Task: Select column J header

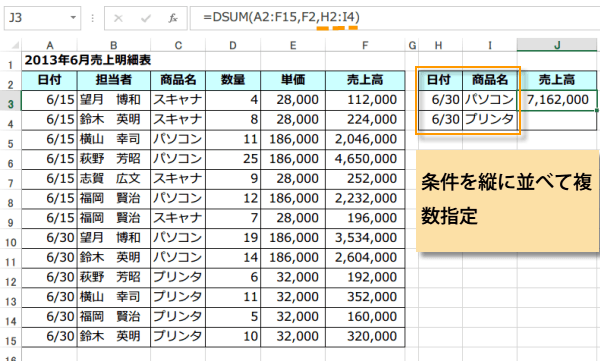Action: coord(557,45)
